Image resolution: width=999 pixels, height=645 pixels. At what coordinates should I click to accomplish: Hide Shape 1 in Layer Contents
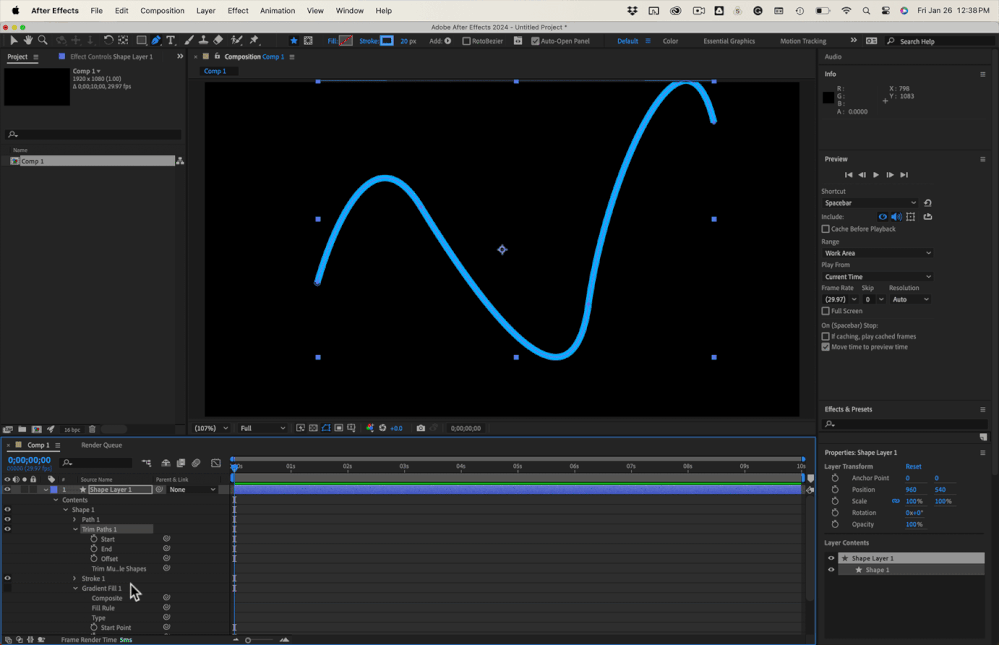coord(831,570)
